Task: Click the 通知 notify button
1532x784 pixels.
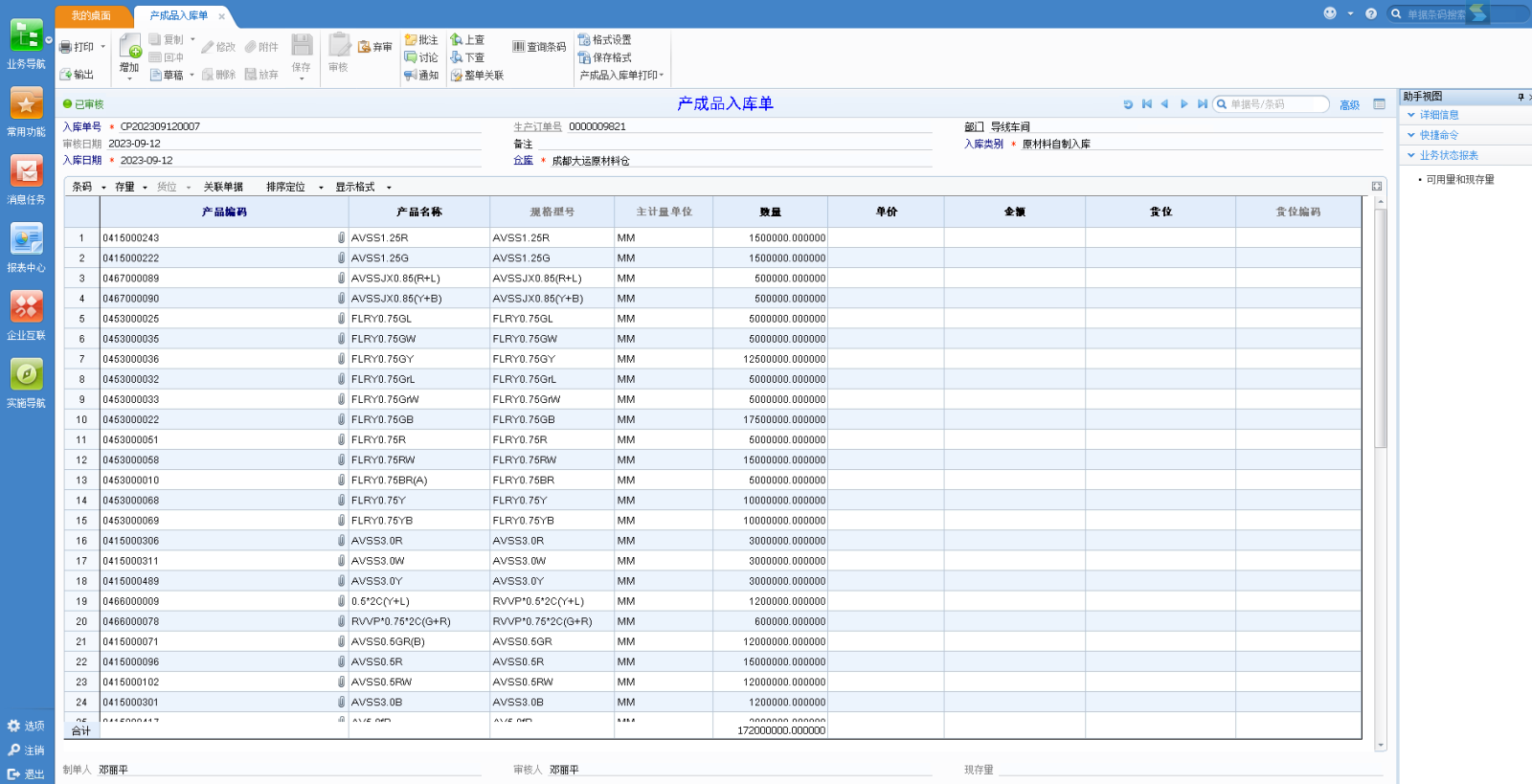Action: pyautogui.click(x=421, y=75)
